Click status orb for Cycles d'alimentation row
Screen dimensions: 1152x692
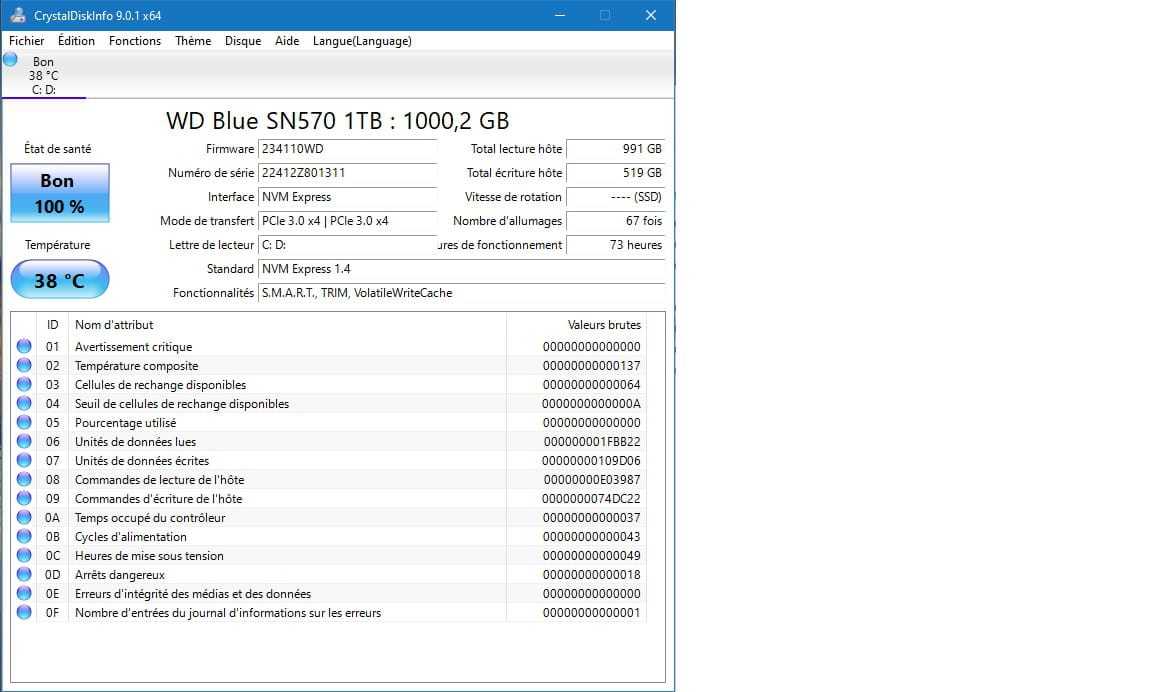(24, 536)
